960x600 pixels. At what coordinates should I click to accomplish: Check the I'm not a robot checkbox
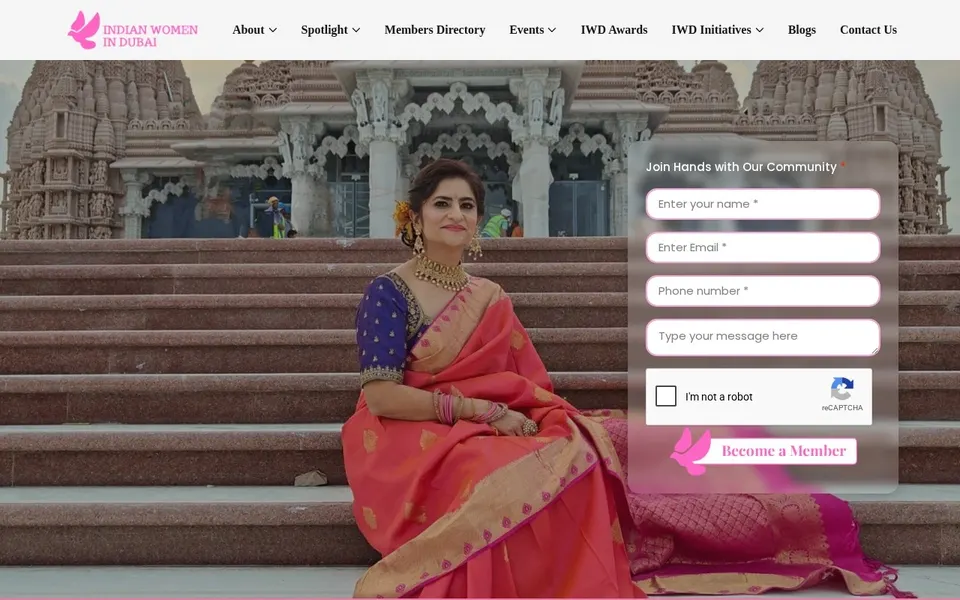666,396
